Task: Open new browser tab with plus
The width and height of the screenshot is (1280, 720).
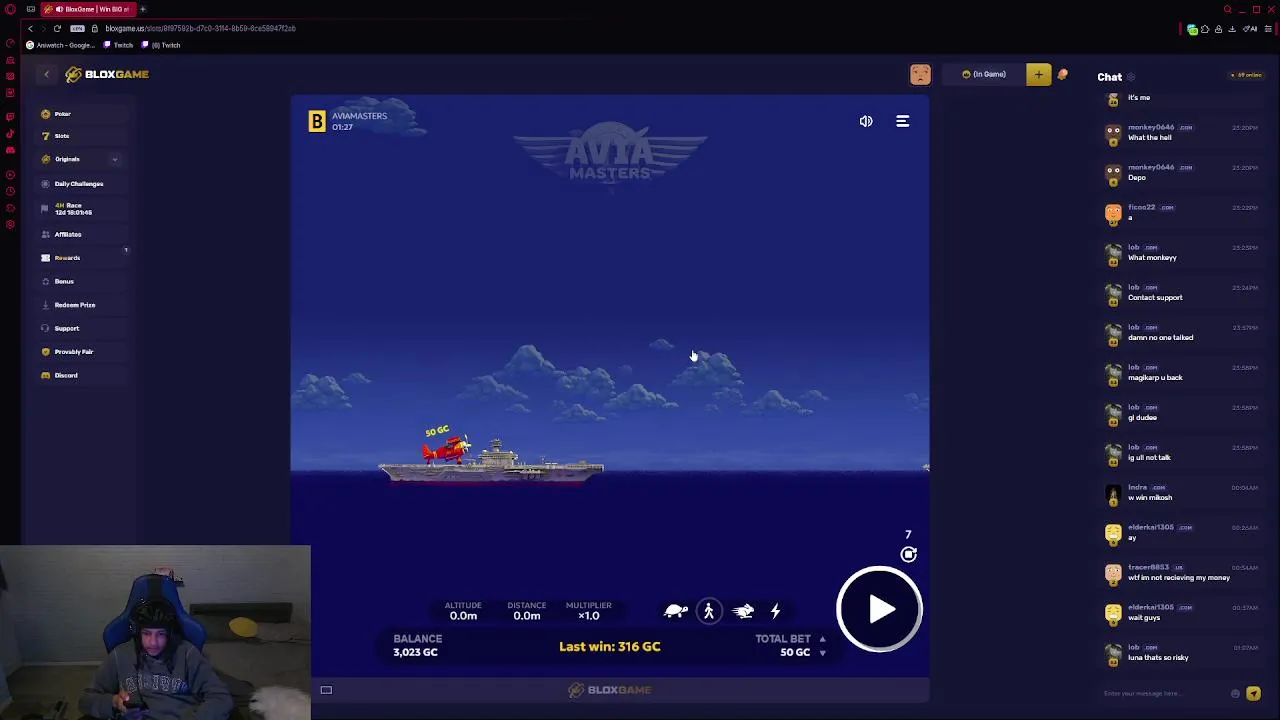Action: pyautogui.click(x=142, y=9)
